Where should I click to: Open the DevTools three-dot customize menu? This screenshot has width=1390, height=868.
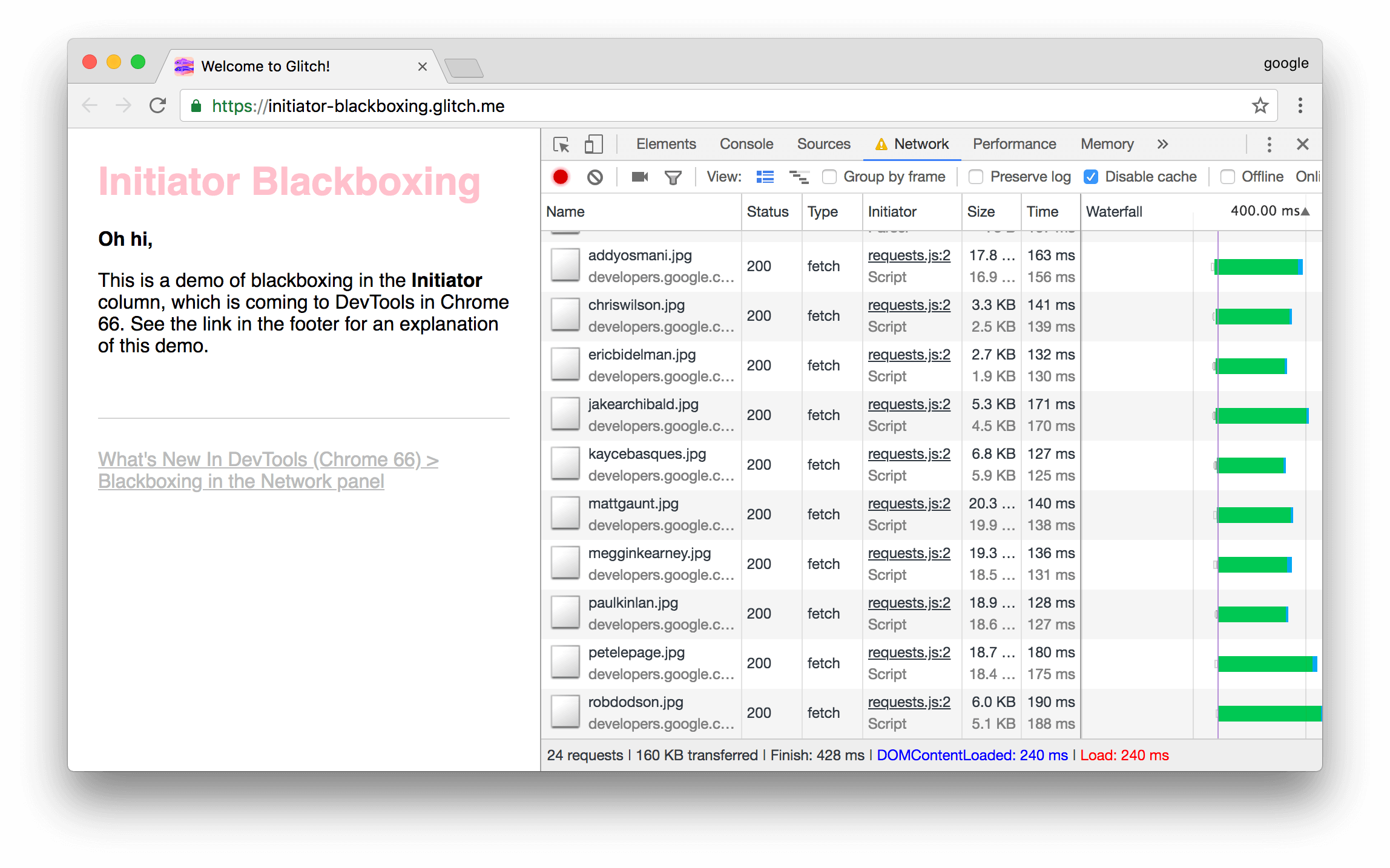tap(1269, 144)
